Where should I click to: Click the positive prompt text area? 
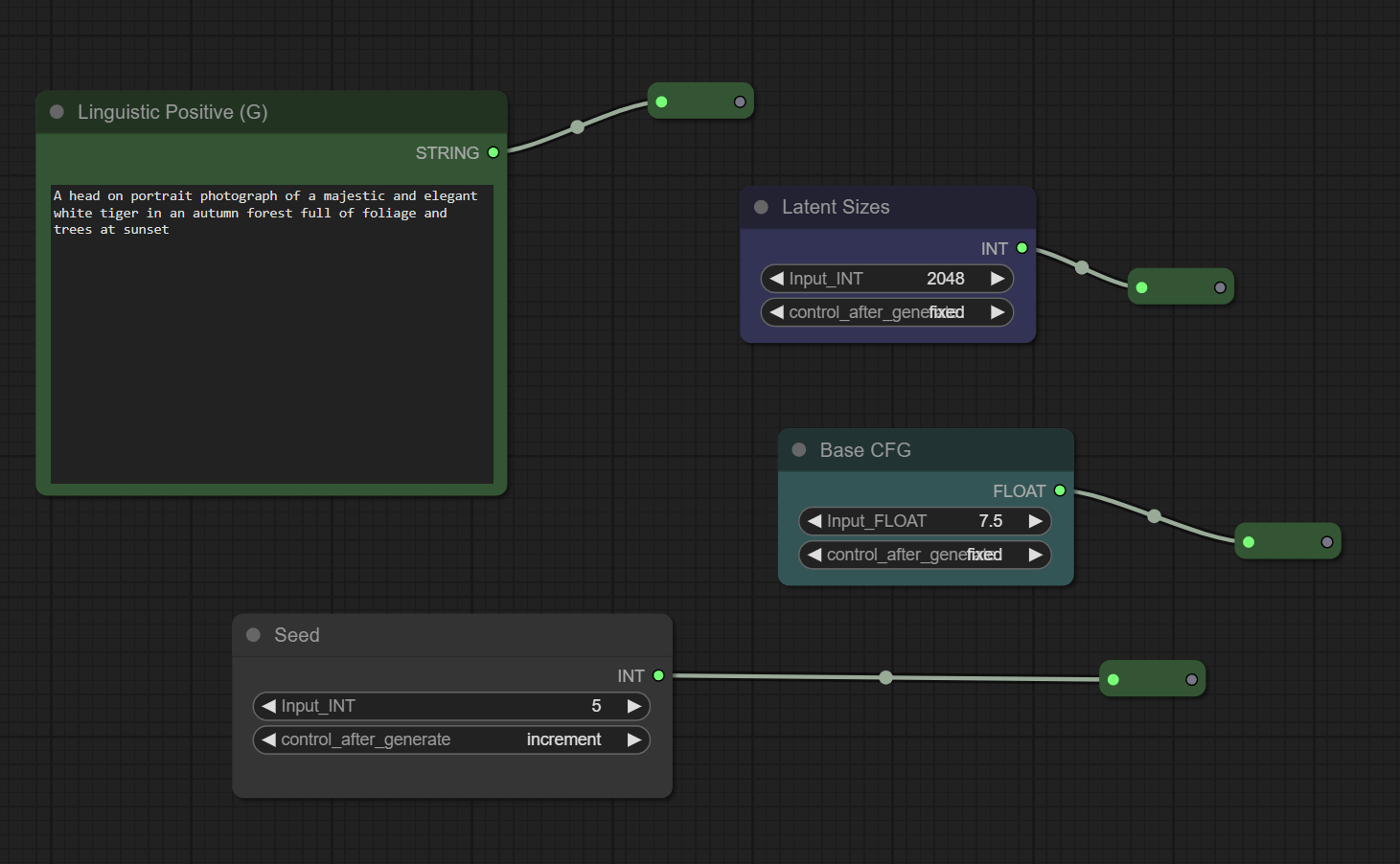click(x=272, y=334)
